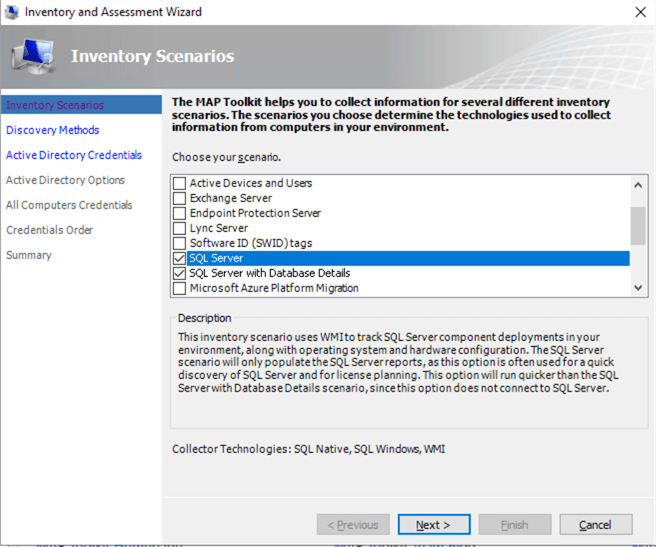Viewport: 656px width, 547px height.
Task: Check the Active Devices and Users checkbox
Action: [179, 183]
